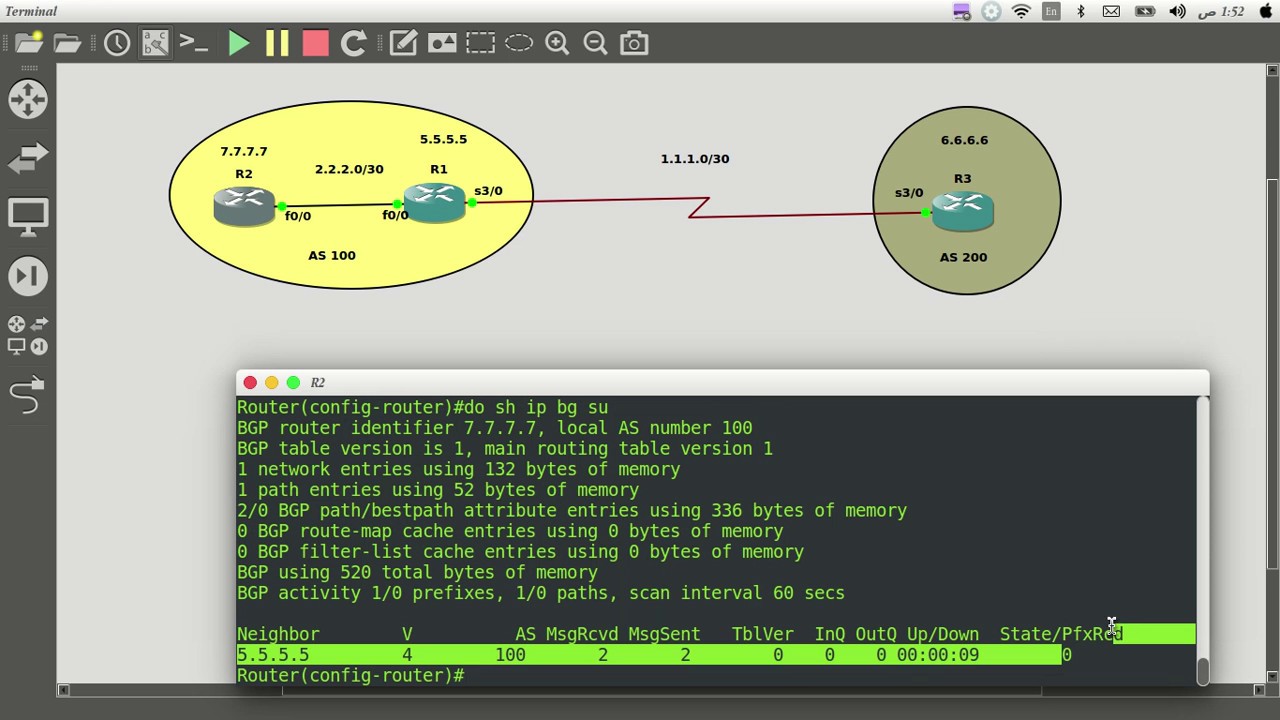Viewport: 1280px width, 720px height.
Task: Select the Draw an ellipse tool
Action: (519, 43)
